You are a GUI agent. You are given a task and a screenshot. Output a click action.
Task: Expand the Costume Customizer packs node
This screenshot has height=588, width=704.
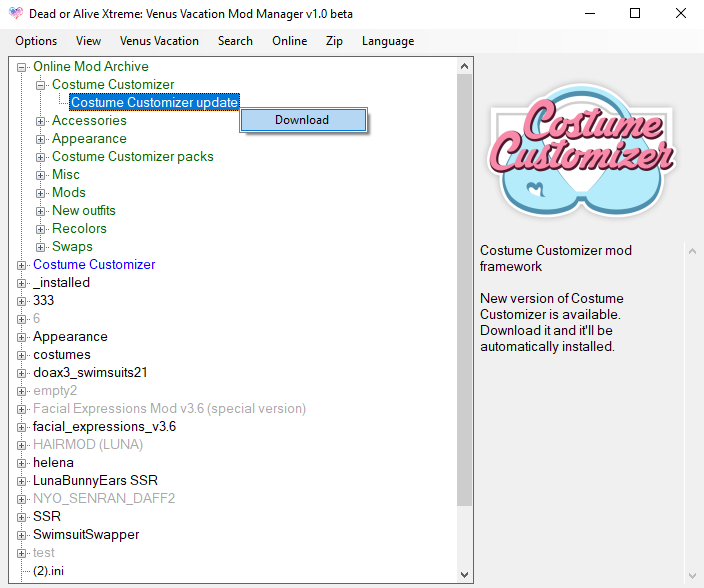pyautogui.click(x=40, y=157)
